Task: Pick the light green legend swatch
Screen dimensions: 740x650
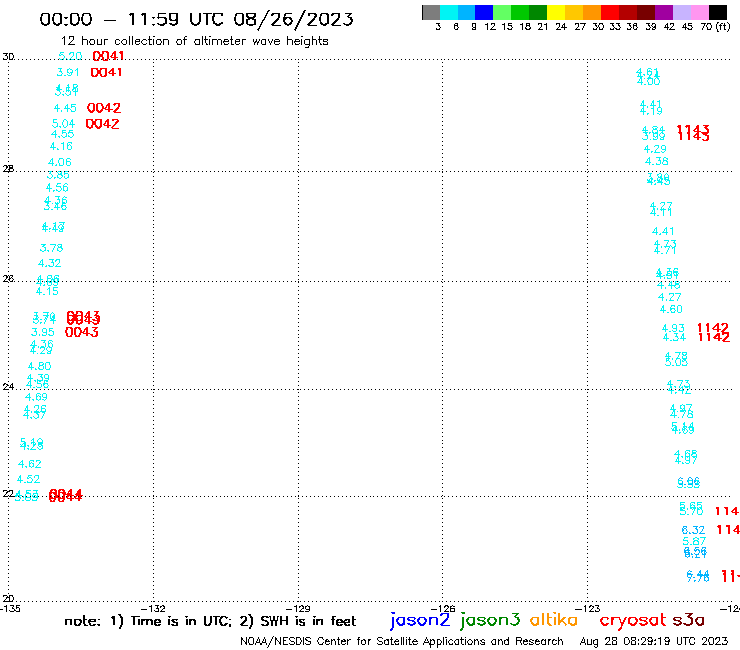Action: click(x=502, y=12)
